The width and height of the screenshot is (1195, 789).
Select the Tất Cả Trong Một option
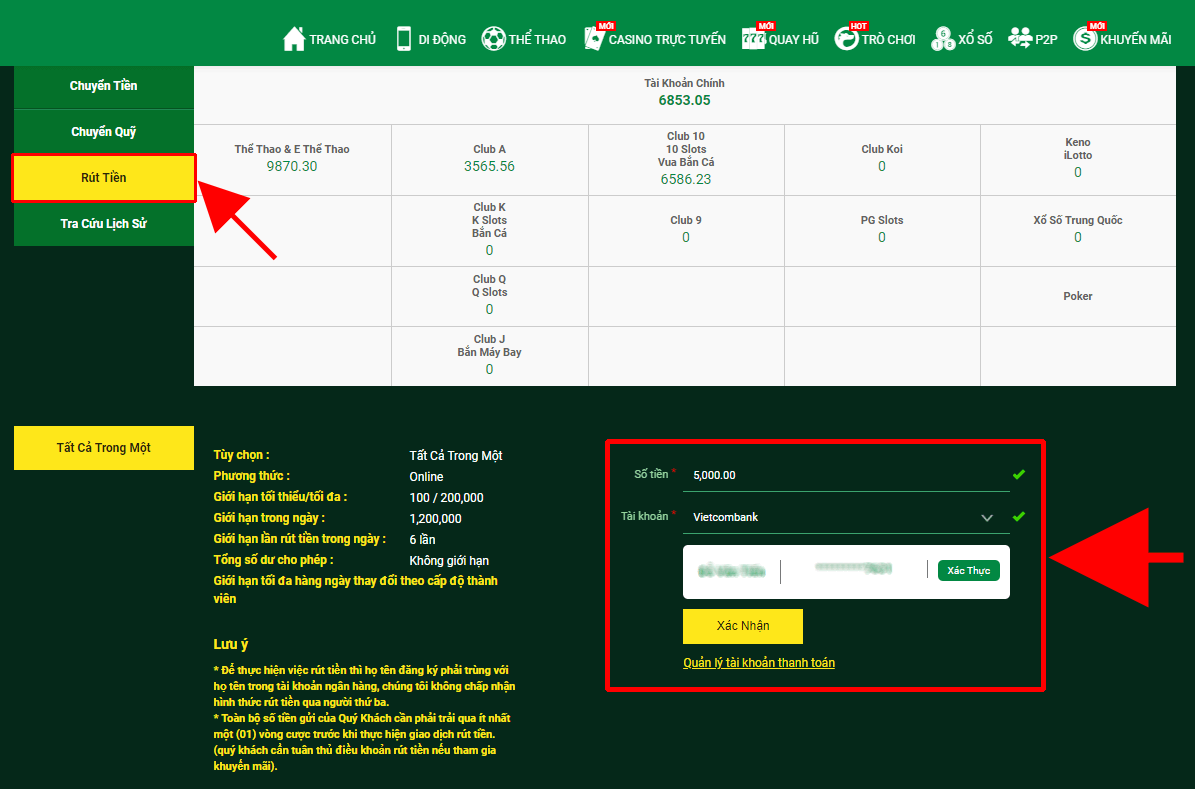tap(104, 448)
